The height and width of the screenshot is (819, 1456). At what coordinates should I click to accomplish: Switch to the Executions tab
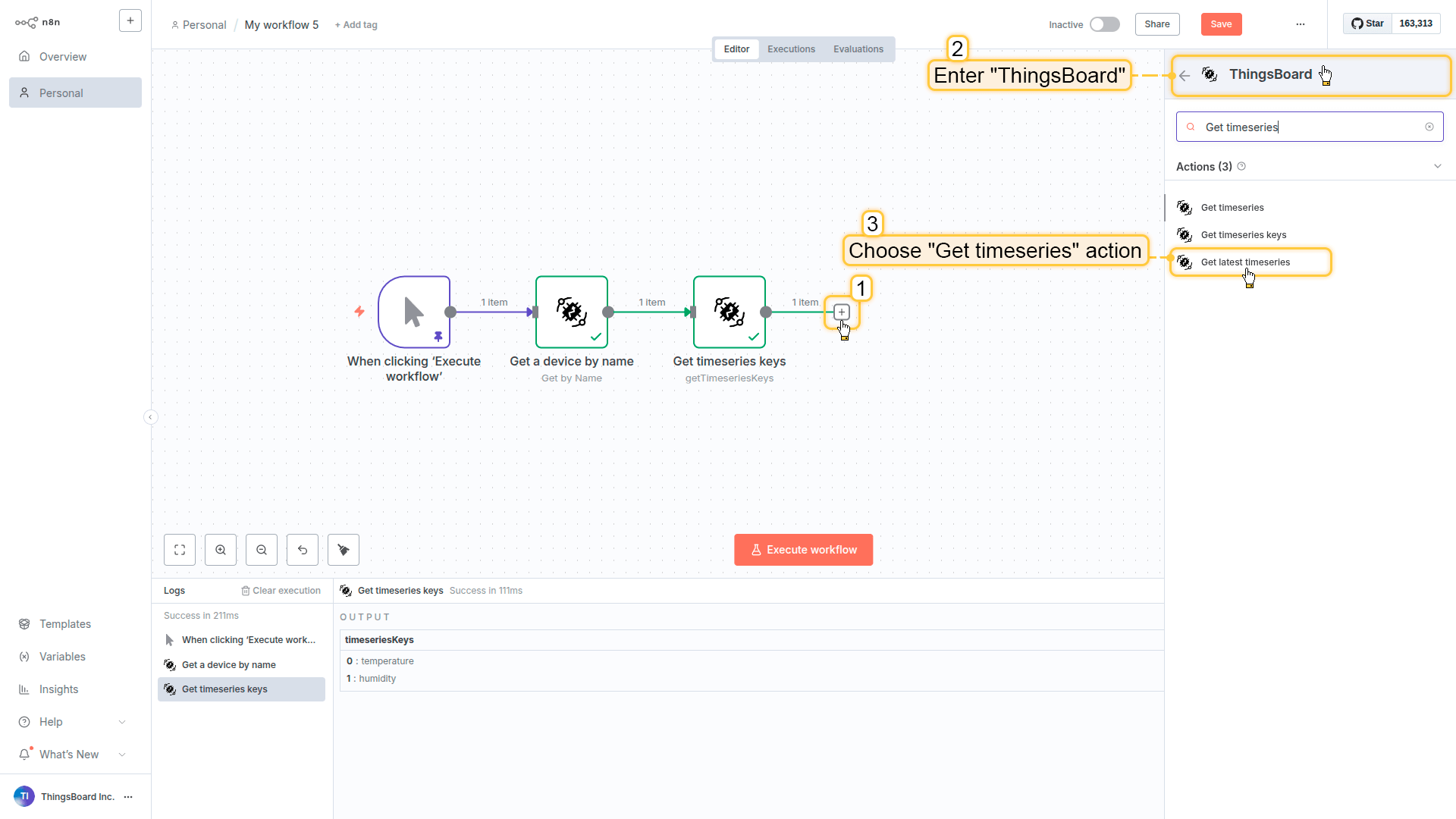(x=791, y=49)
